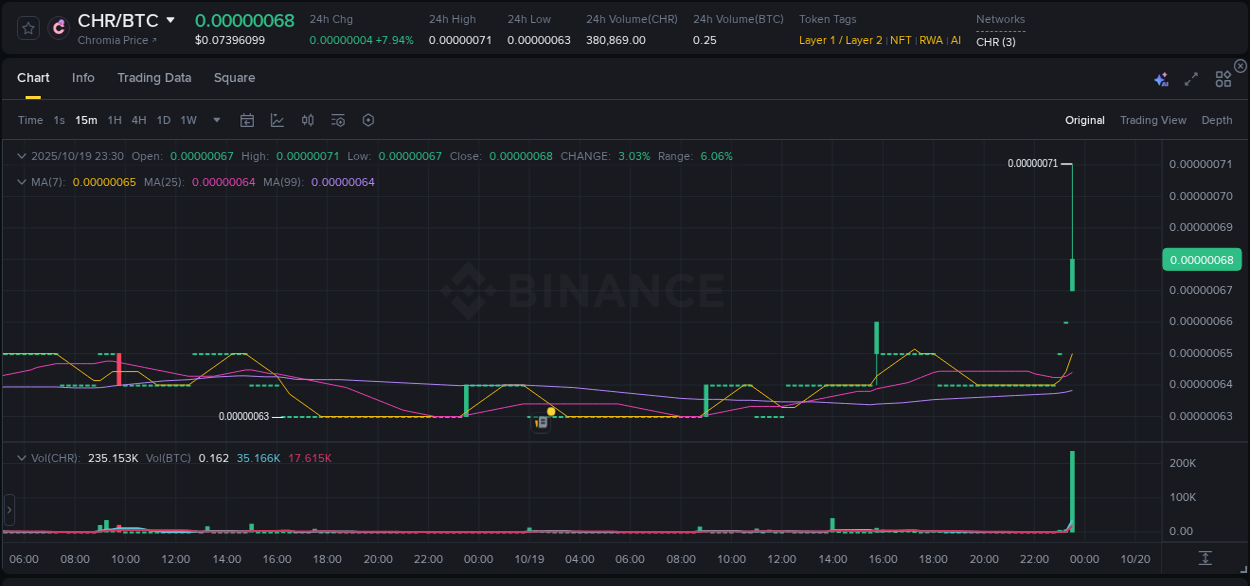Open candle display settings icon
This screenshot has width=1250, height=586.
(x=307, y=119)
